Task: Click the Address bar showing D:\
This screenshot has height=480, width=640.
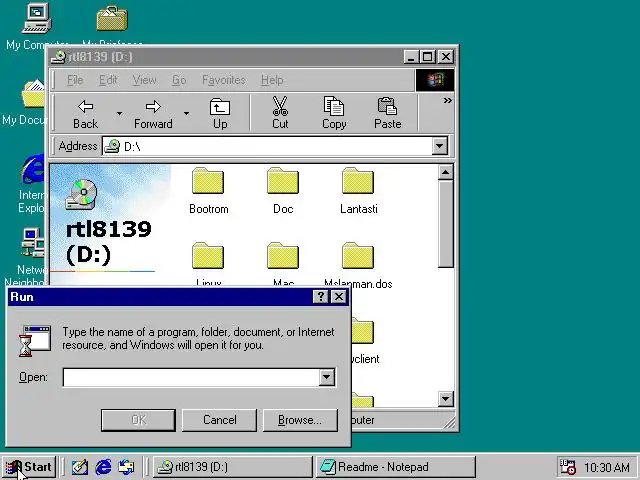Action: [267, 146]
